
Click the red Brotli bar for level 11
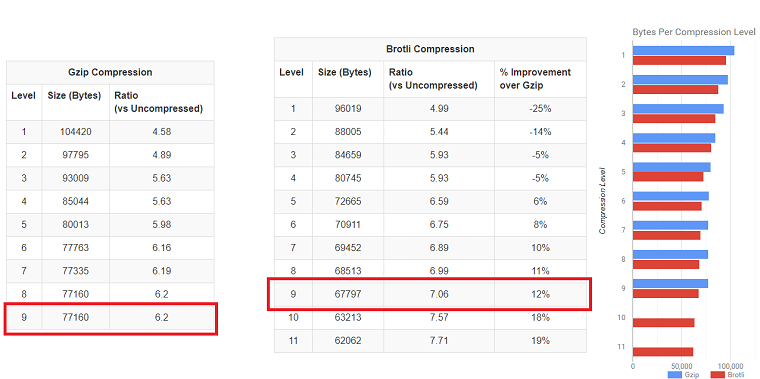[x=663, y=352]
